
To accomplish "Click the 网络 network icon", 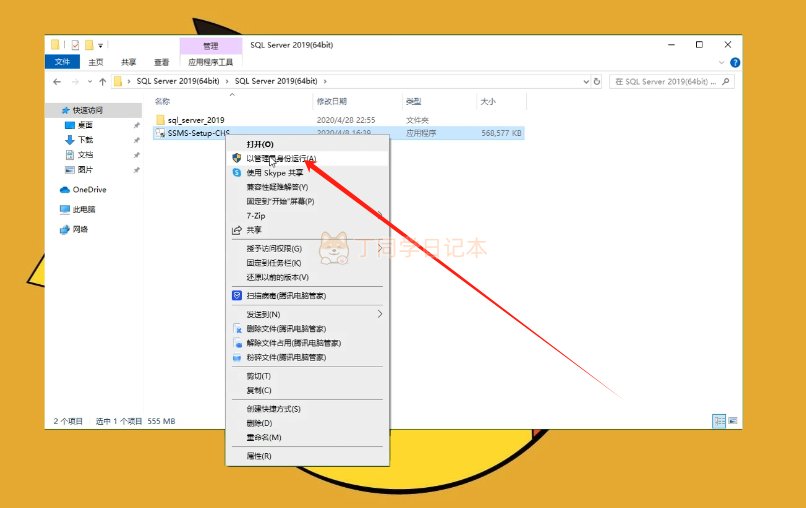I will click(x=65, y=229).
